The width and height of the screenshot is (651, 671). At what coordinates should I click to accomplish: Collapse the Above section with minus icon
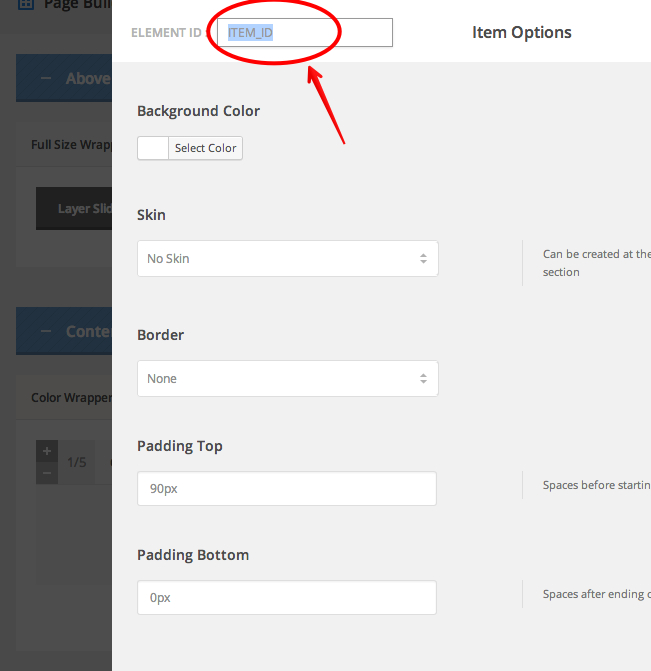[46, 79]
